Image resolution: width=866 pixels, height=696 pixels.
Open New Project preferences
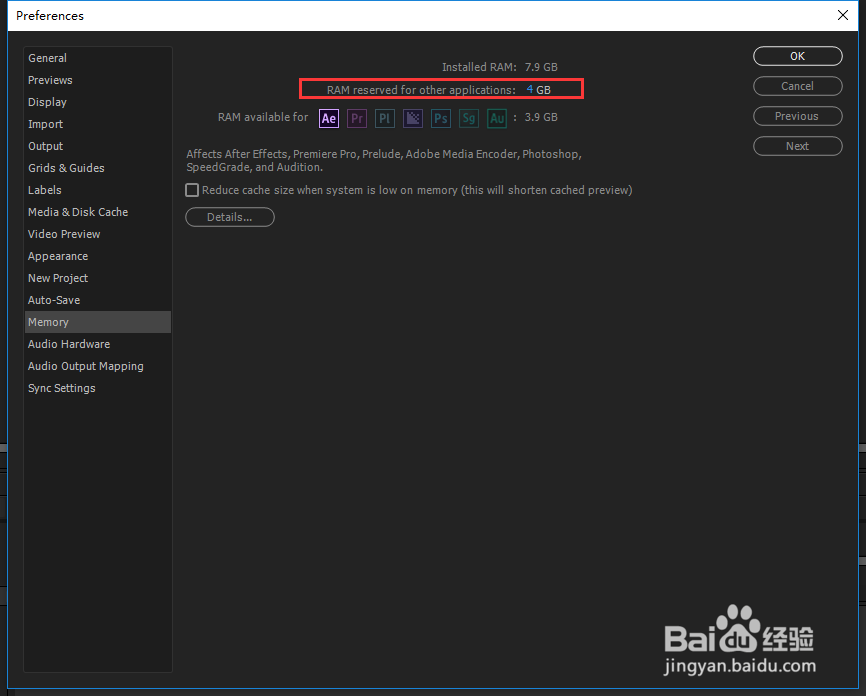coord(98,278)
